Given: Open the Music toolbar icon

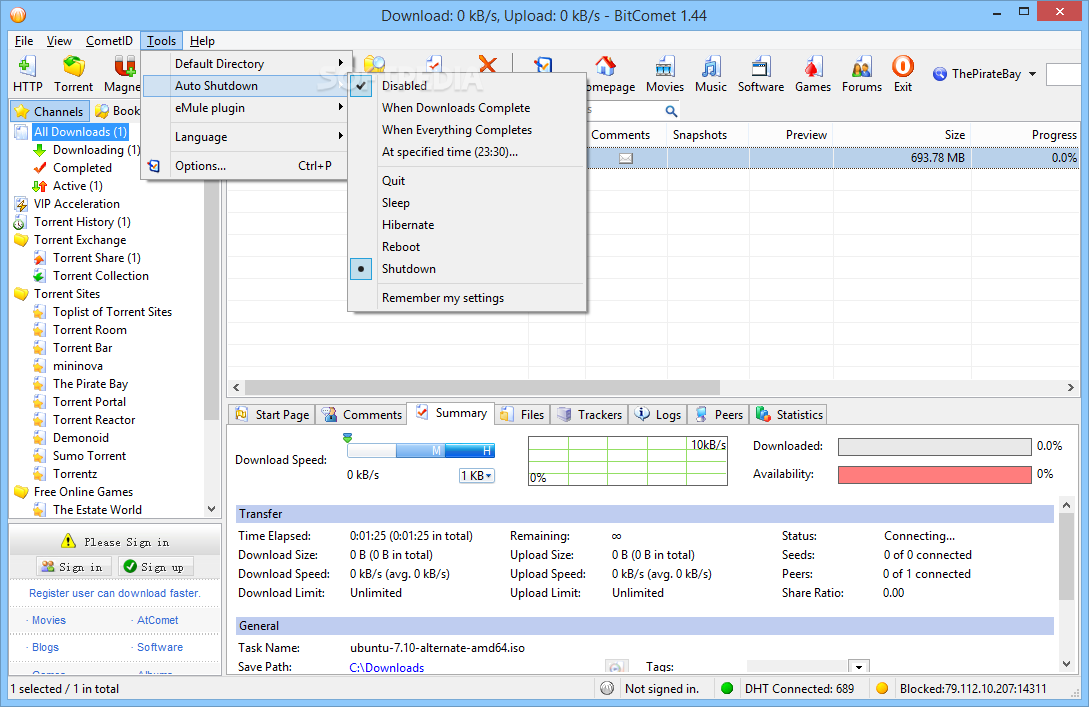Looking at the screenshot, I should tap(710, 74).
